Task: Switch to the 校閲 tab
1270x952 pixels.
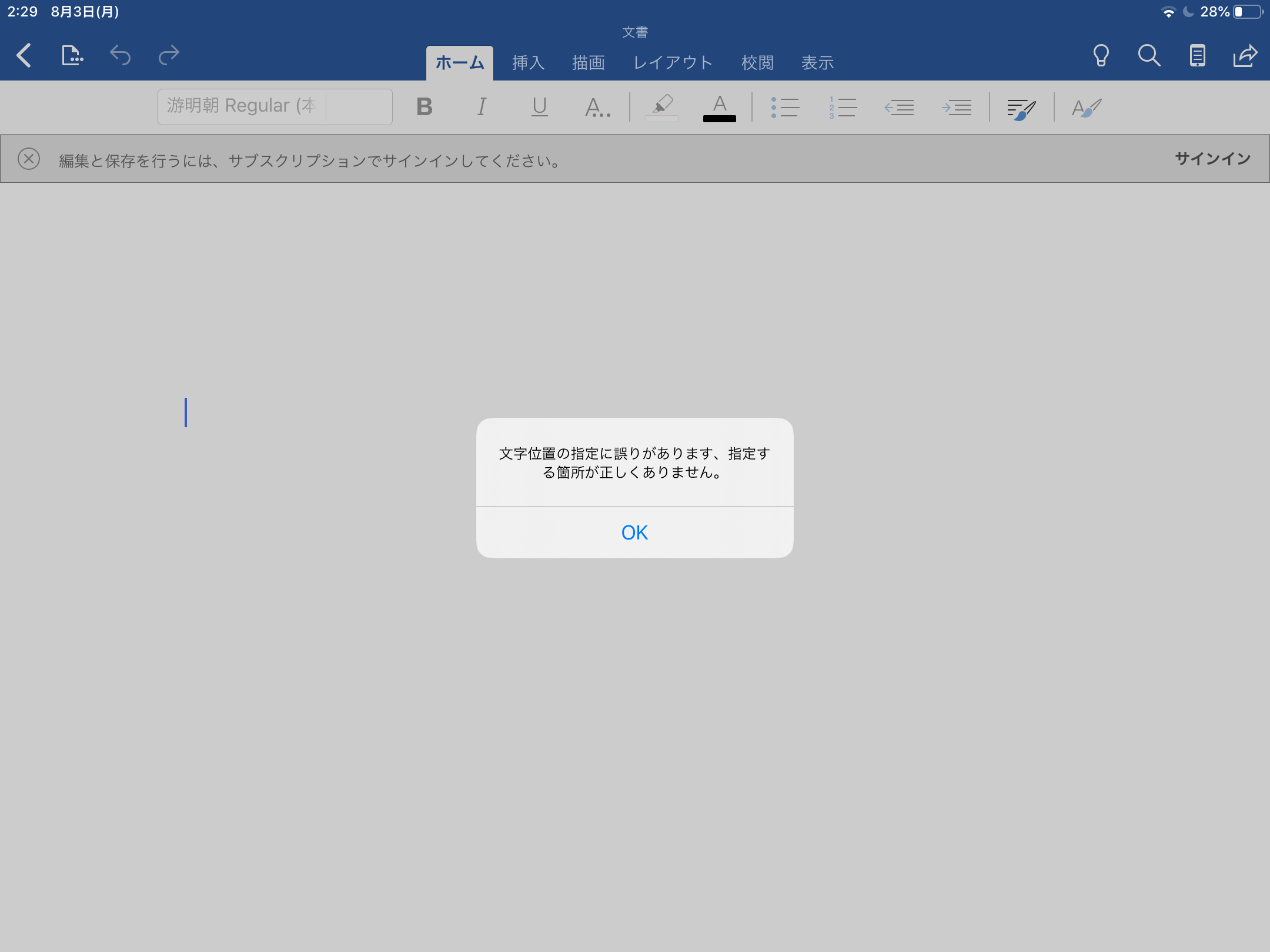Action: point(758,62)
